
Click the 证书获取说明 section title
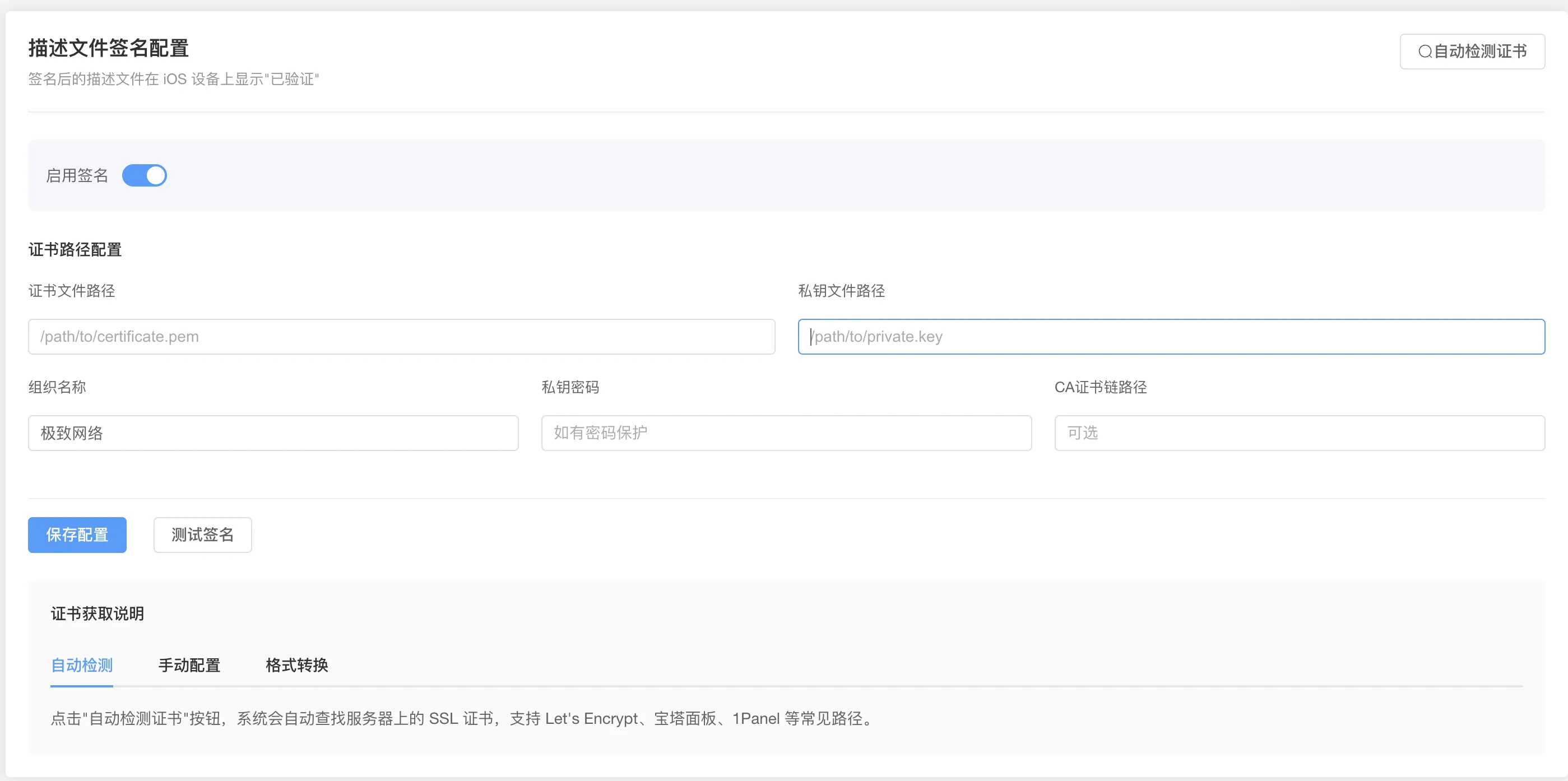(97, 613)
